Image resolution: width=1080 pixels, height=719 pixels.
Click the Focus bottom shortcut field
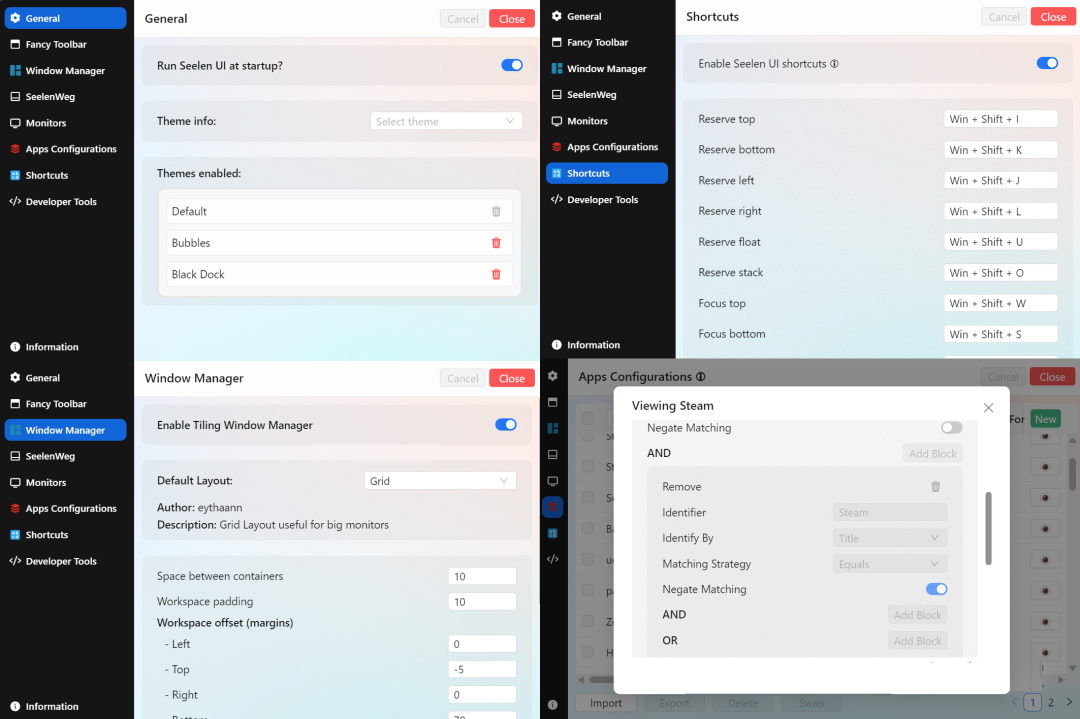point(1000,334)
